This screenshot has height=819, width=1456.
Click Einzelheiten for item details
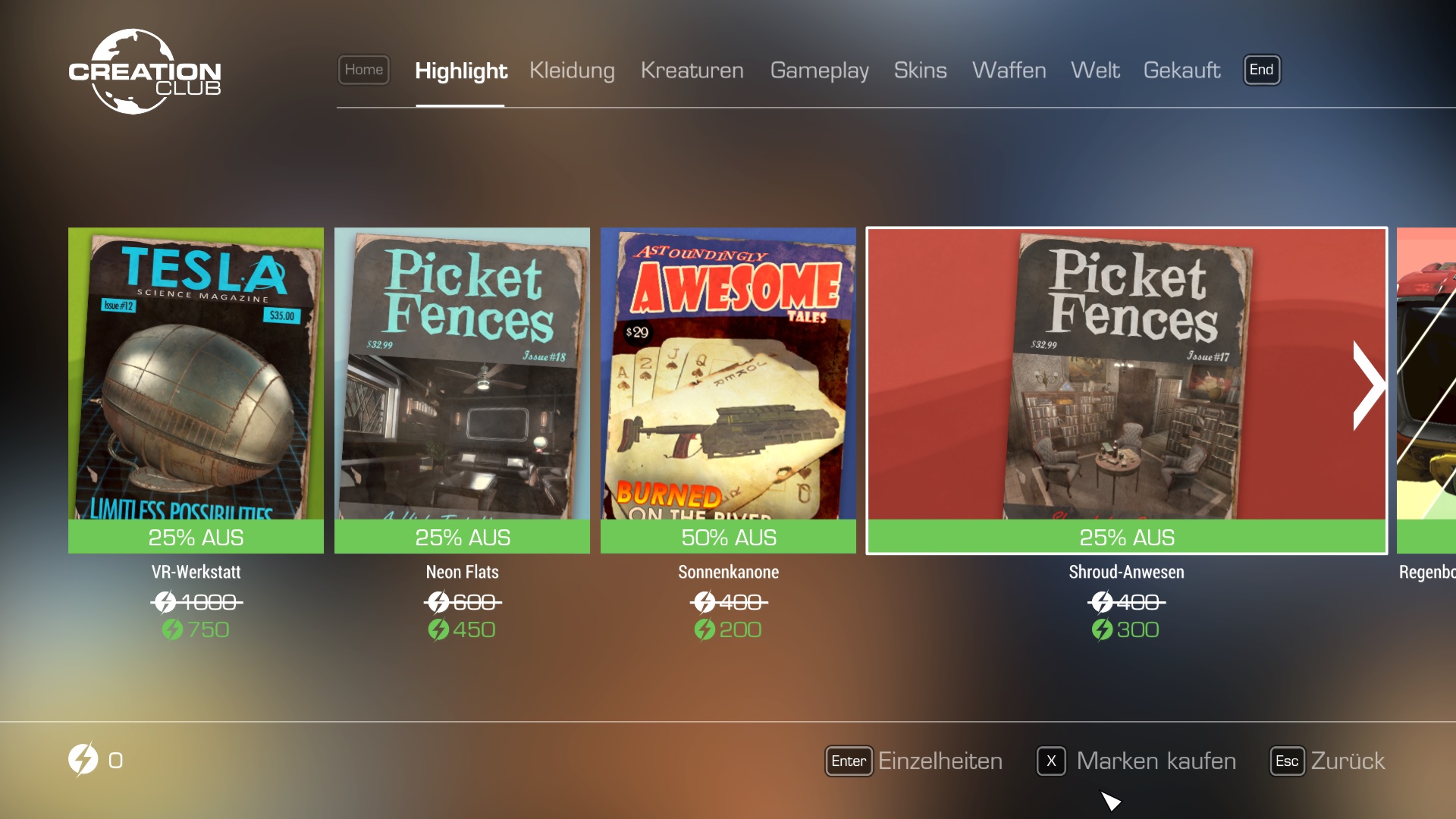pyautogui.click(x=940, y=761)
